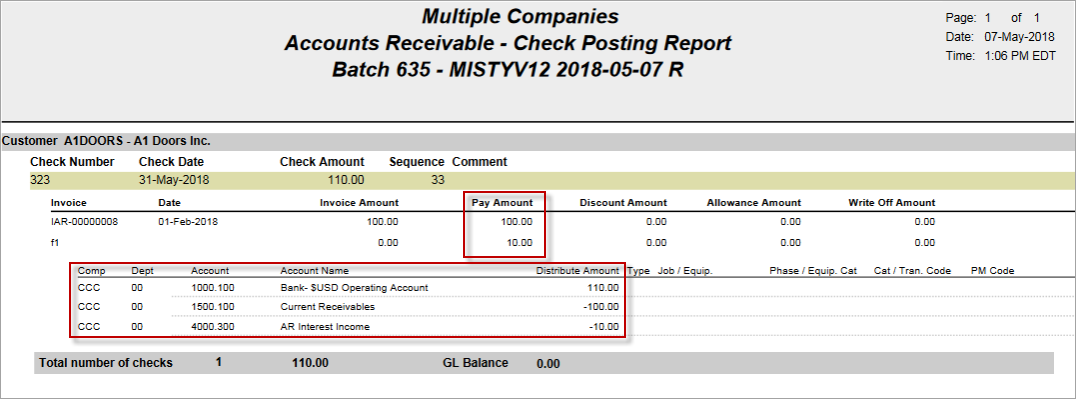This screenshot has width=1076, height=399.
Task: Click the Distribute Amount column header
Action: coord(577,271)
